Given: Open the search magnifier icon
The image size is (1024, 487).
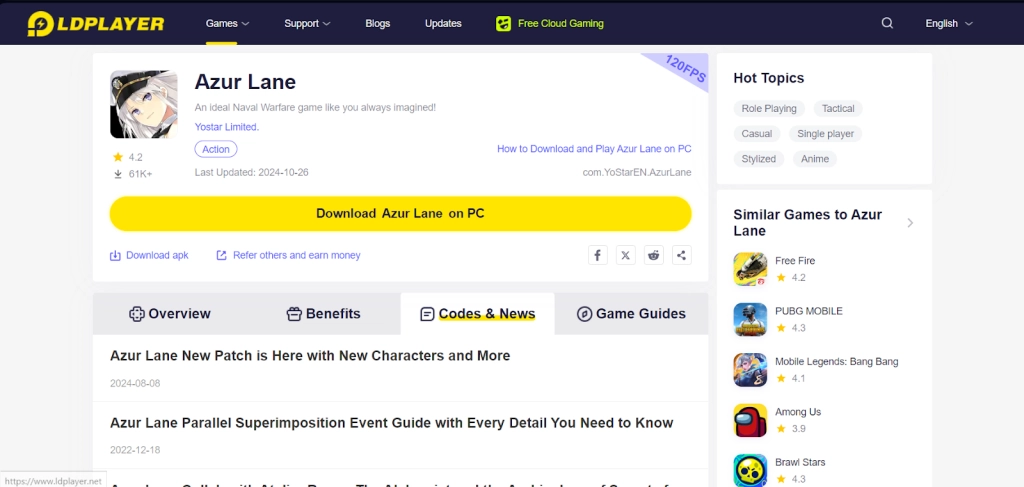Looking at the screenshot, I should [887, 24].
